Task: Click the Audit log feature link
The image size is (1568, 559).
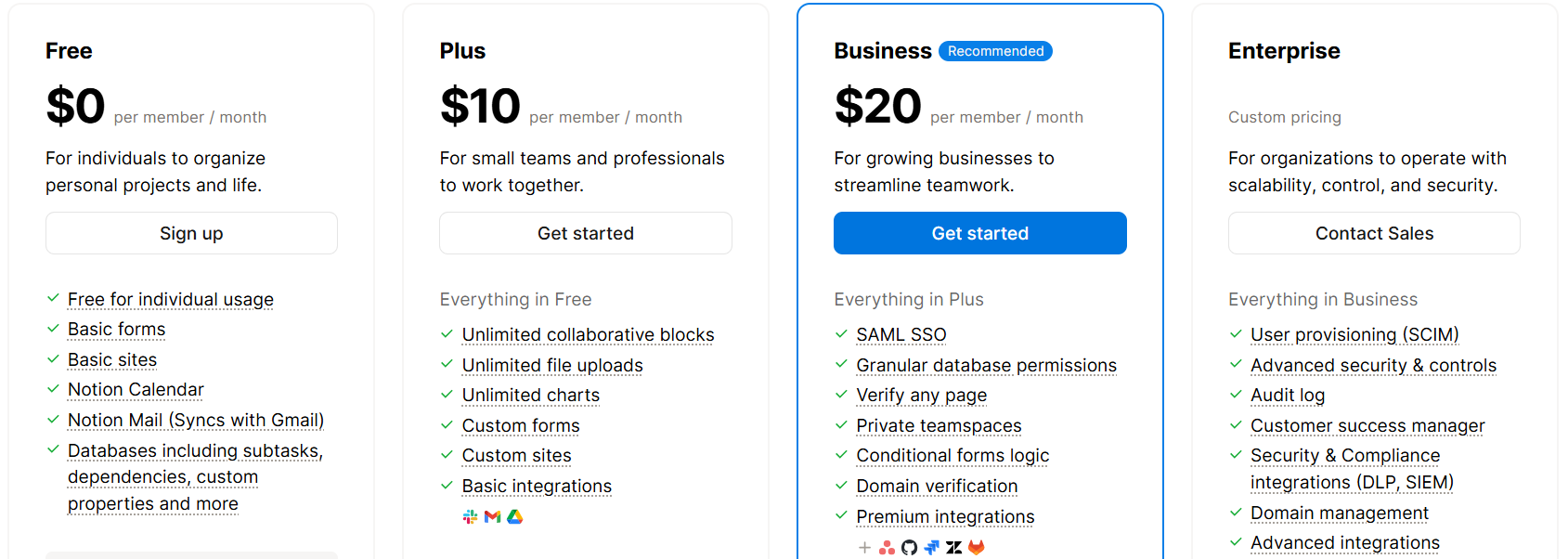Action: coord(1288,396)
